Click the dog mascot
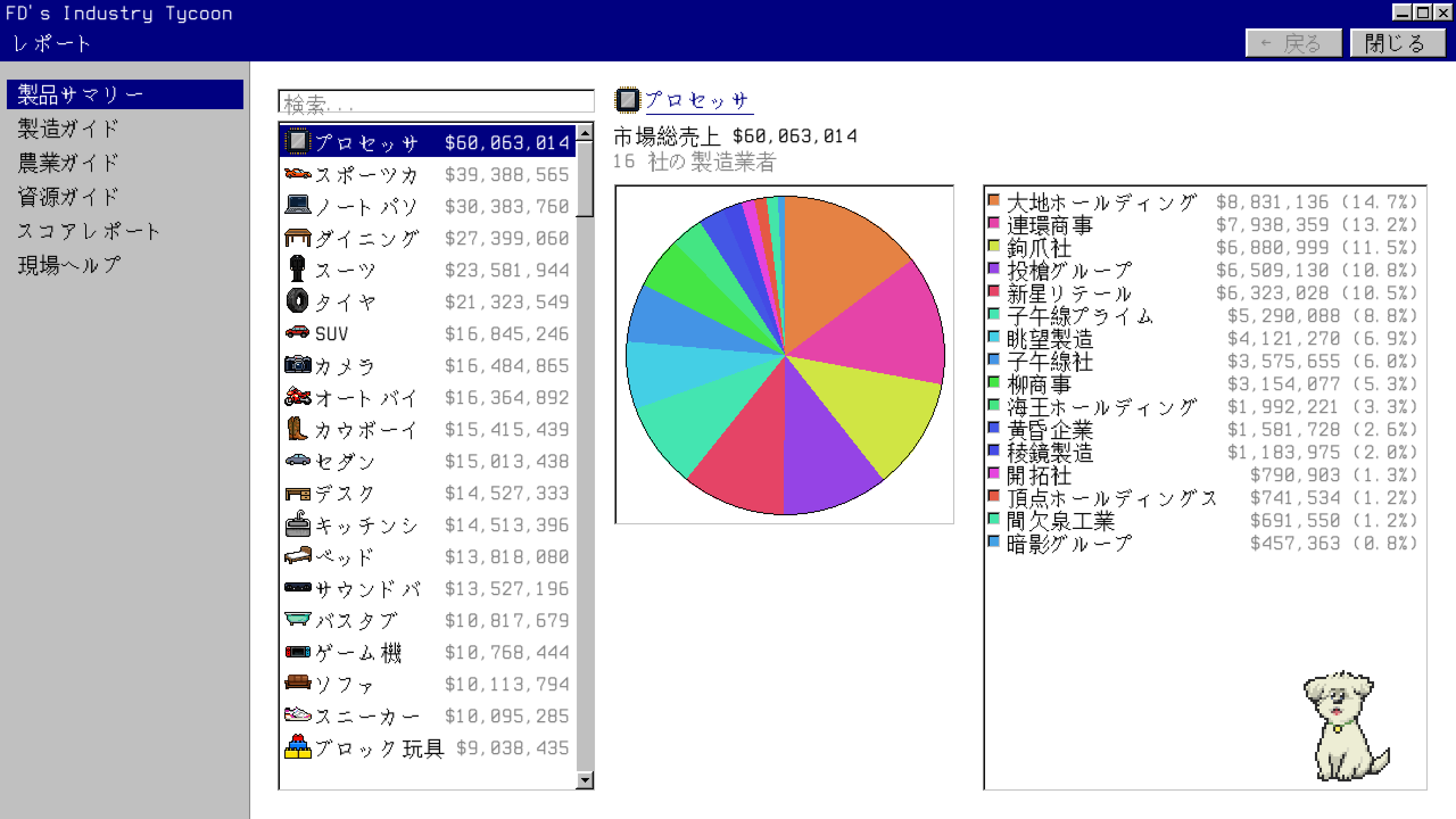The image size is (1456, 819). [x=1346, y=726]
